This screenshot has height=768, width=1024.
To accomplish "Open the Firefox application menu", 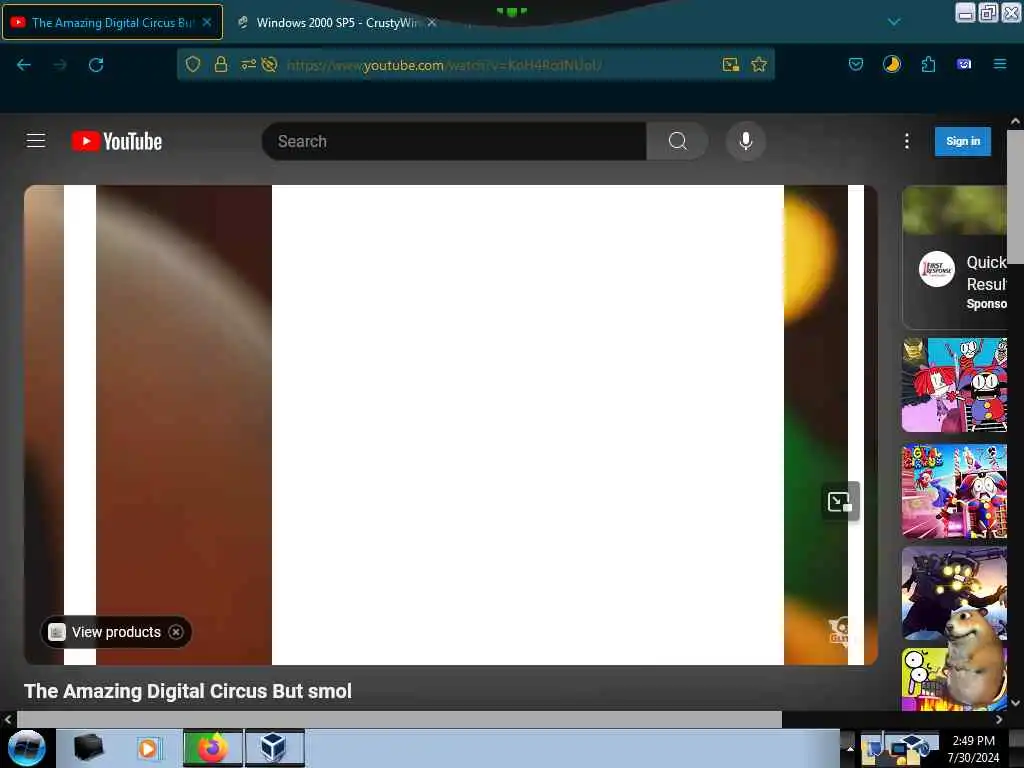I will (x=1000, y=64).
